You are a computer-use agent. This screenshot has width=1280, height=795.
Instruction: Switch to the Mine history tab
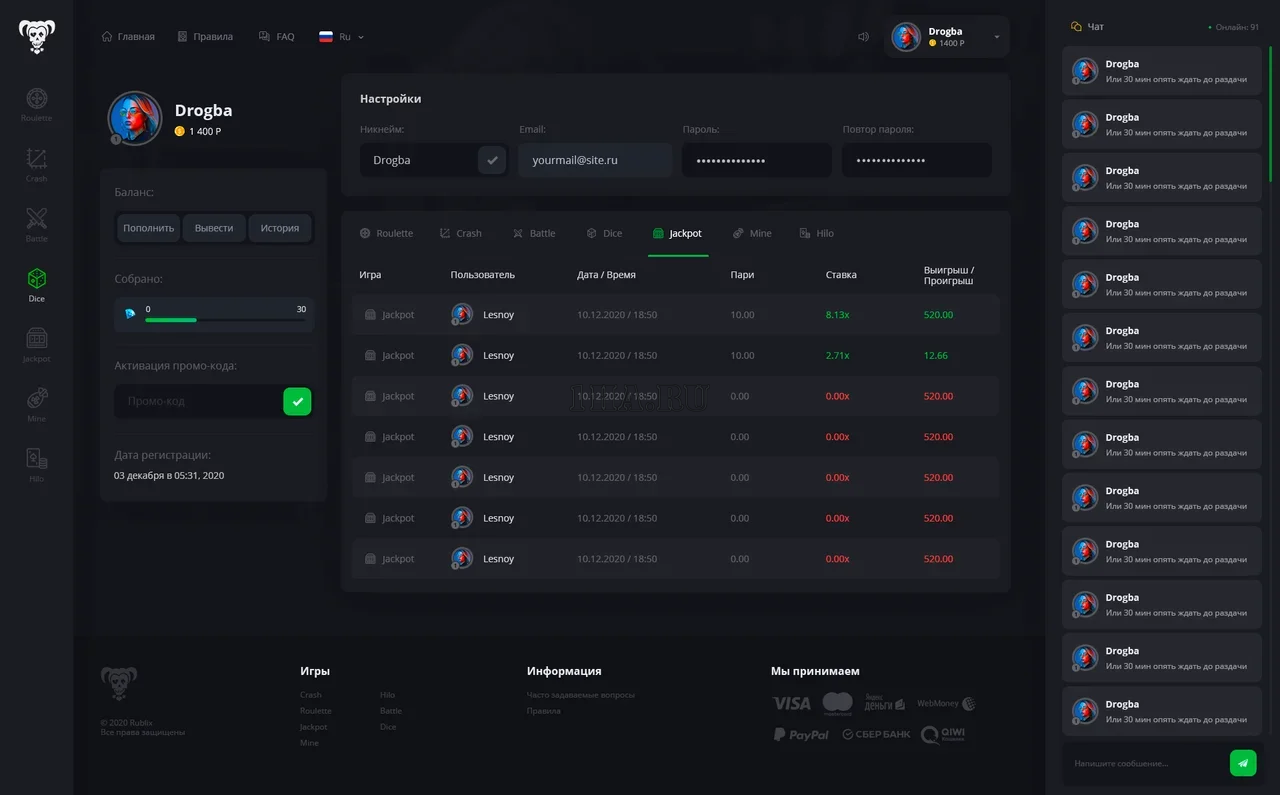(752, 234)
